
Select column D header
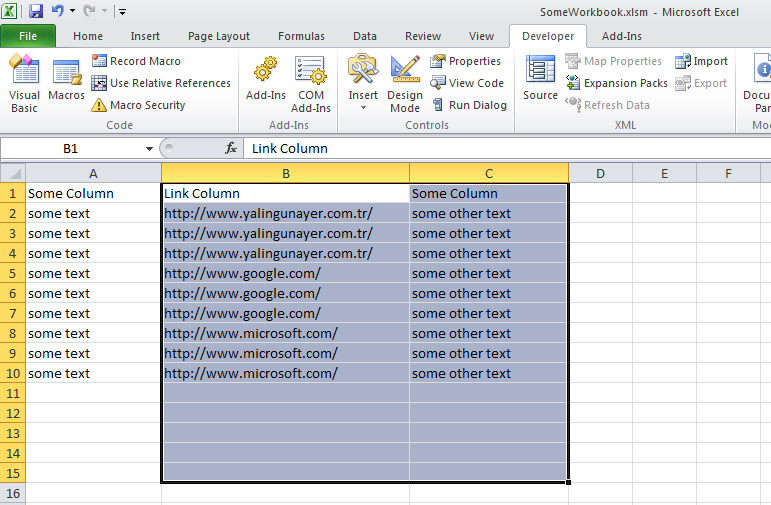point(600,173)
